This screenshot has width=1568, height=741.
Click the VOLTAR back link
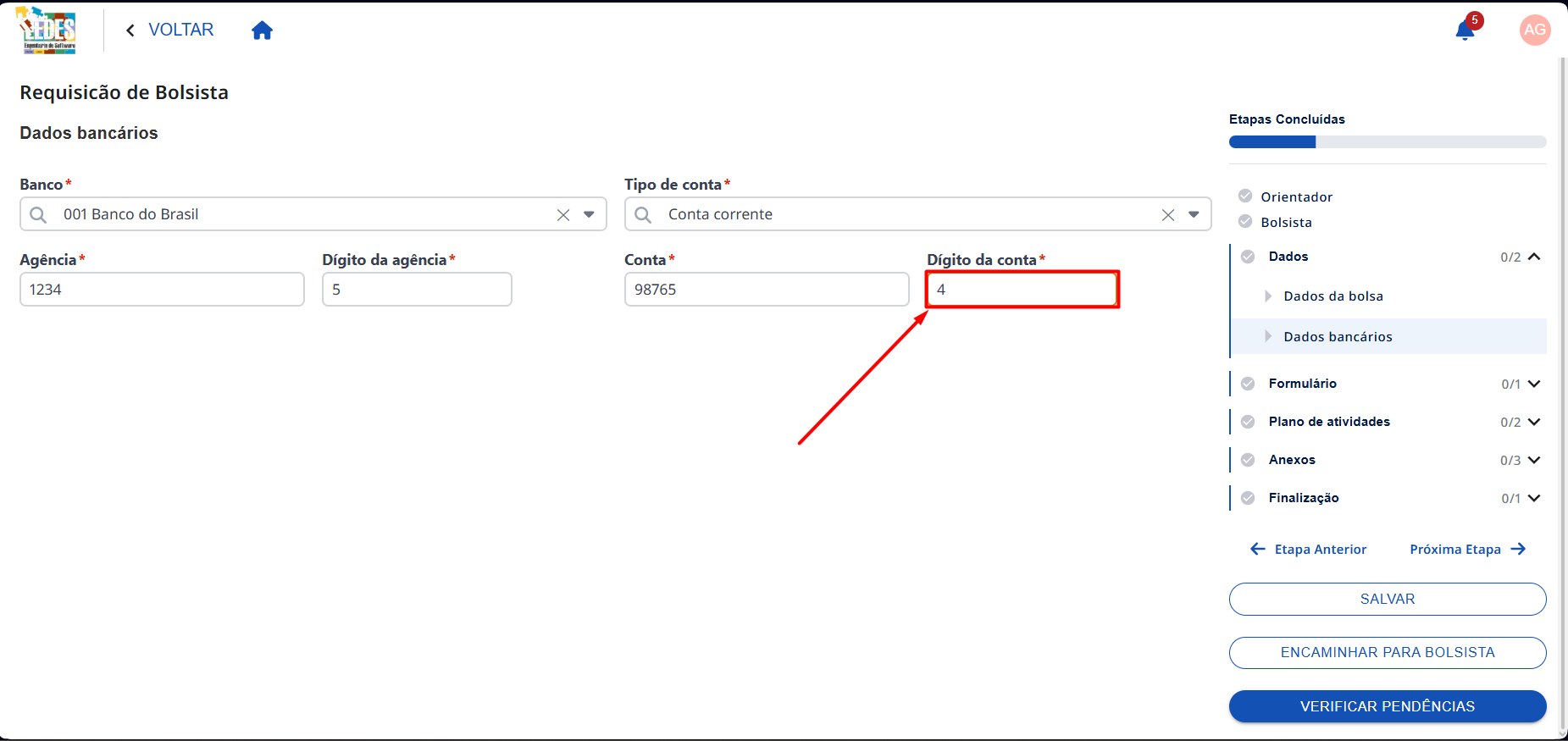169,30
